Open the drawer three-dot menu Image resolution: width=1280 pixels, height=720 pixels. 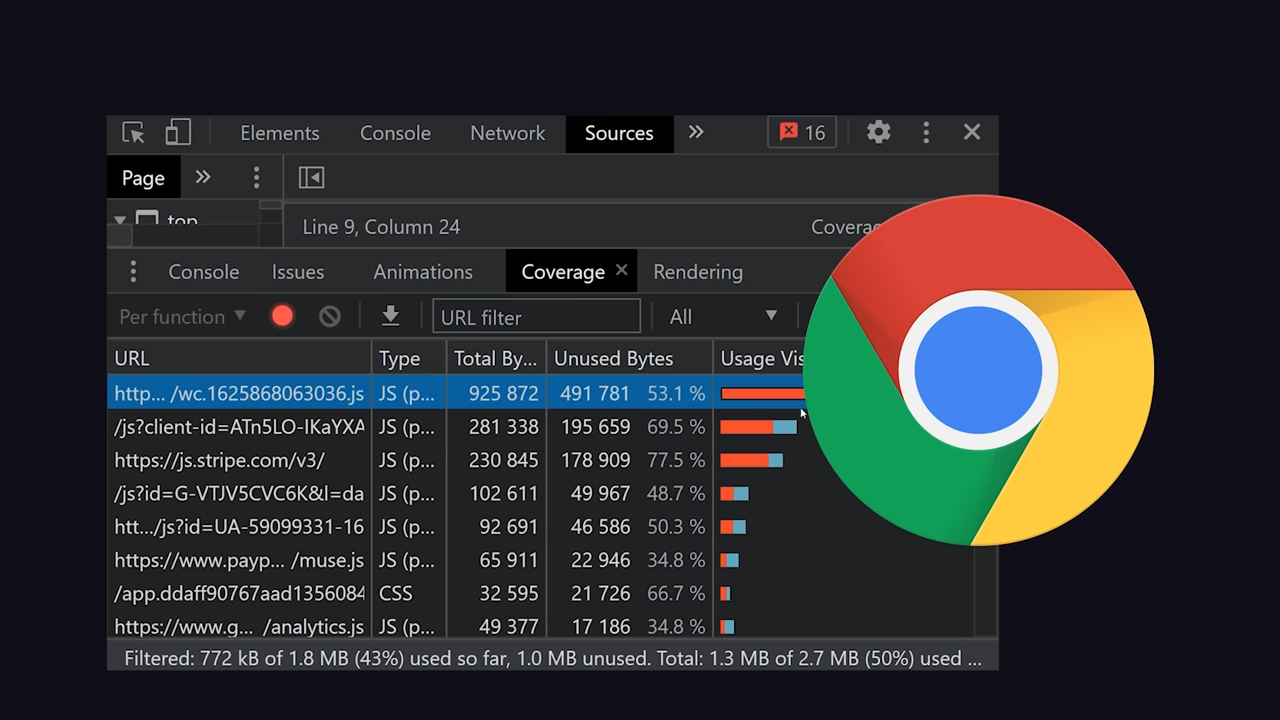pos(133,272)
